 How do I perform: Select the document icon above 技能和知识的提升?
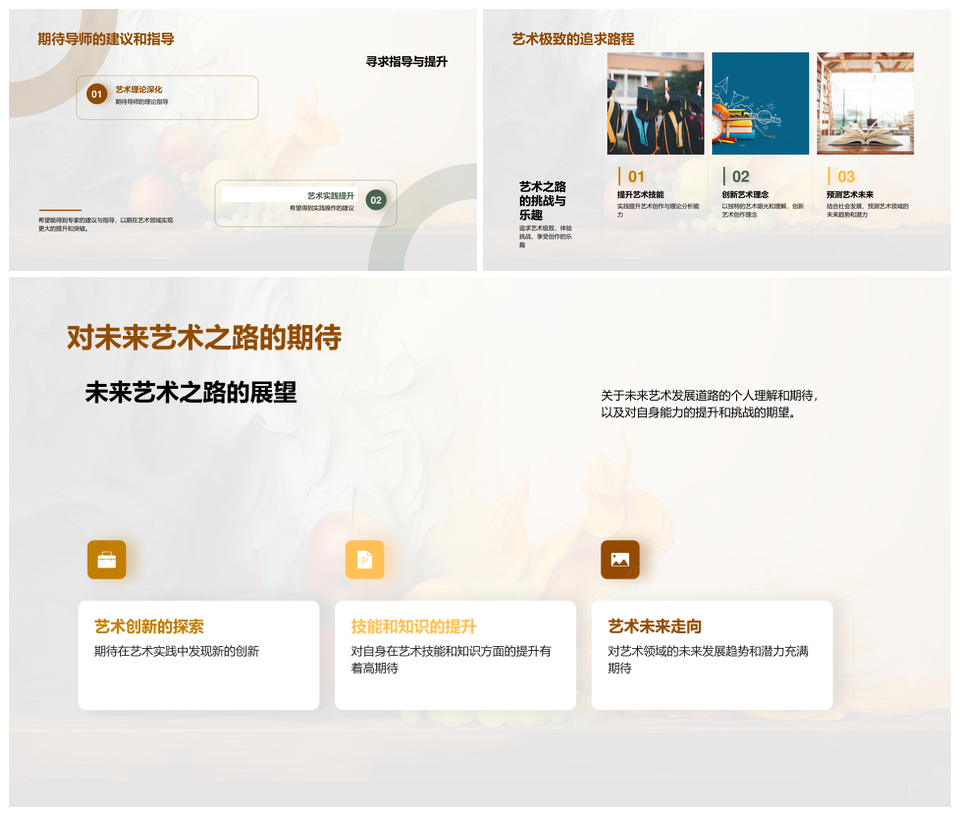(x=364, y=560)
